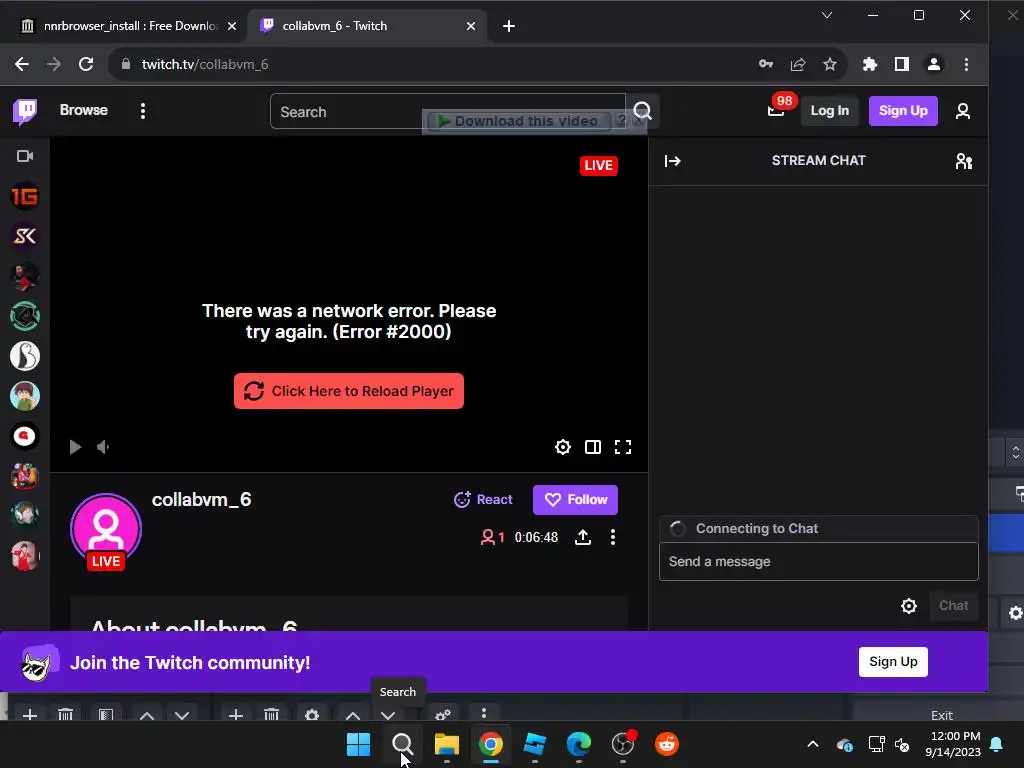Open the red speech-bubble channel avatar in the sidebar
The height and width of the screenshot is (768, 1024).
pyautogui.click(x=25, y=436)
